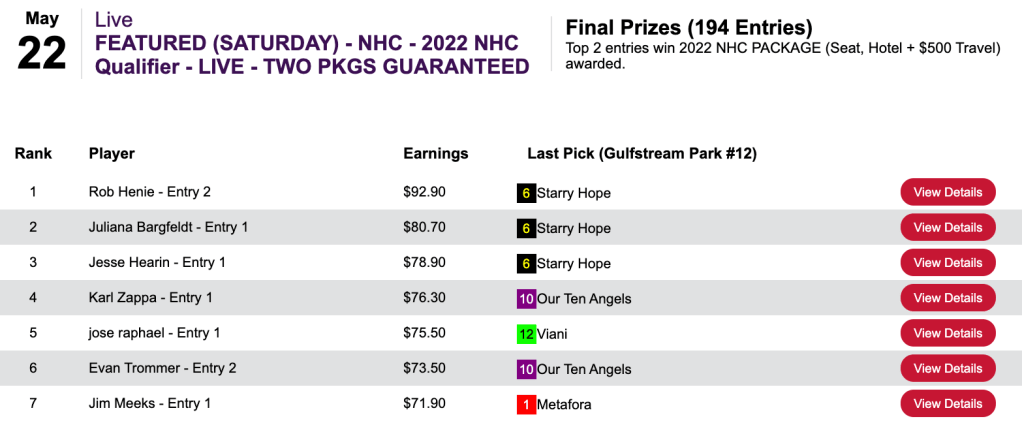
Task: Open Jim Meeks' View Details button
Action: pyautogui.click(x=947, y=403)
